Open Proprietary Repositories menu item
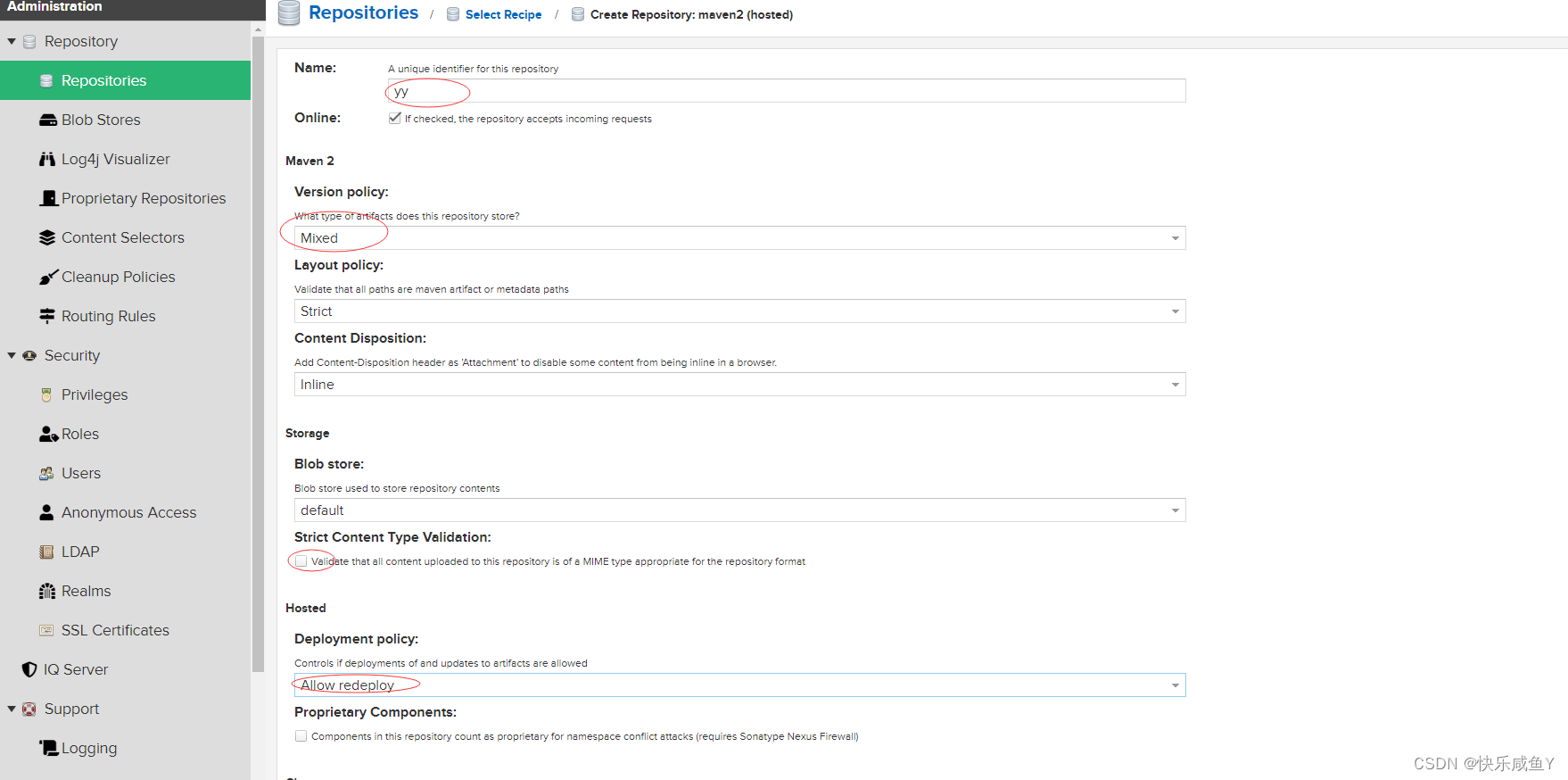Image resolution: width=1568 pixels, height=780 pixels. click(x=125, y=198)
